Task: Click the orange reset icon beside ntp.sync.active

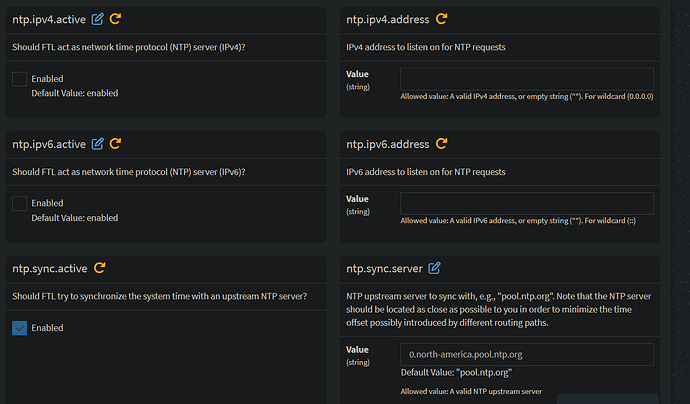Action: [x=100, y=268]
